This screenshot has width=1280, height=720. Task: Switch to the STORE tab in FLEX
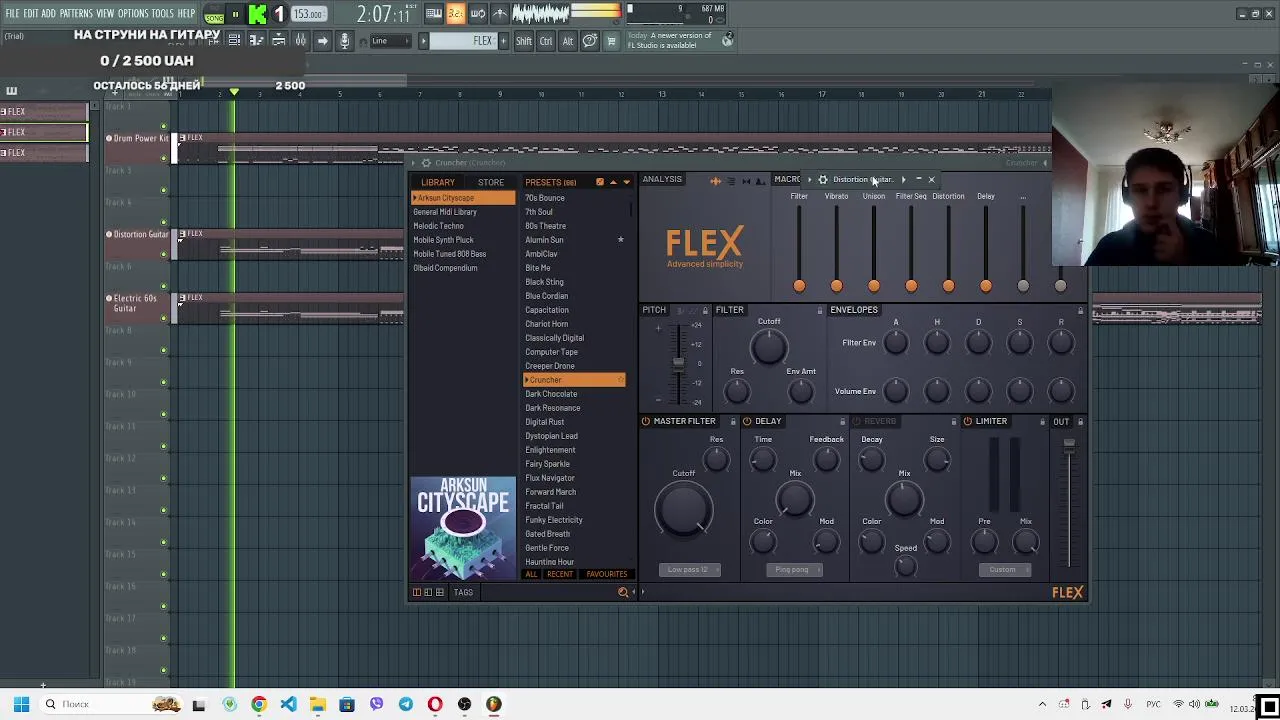point(490,182)
